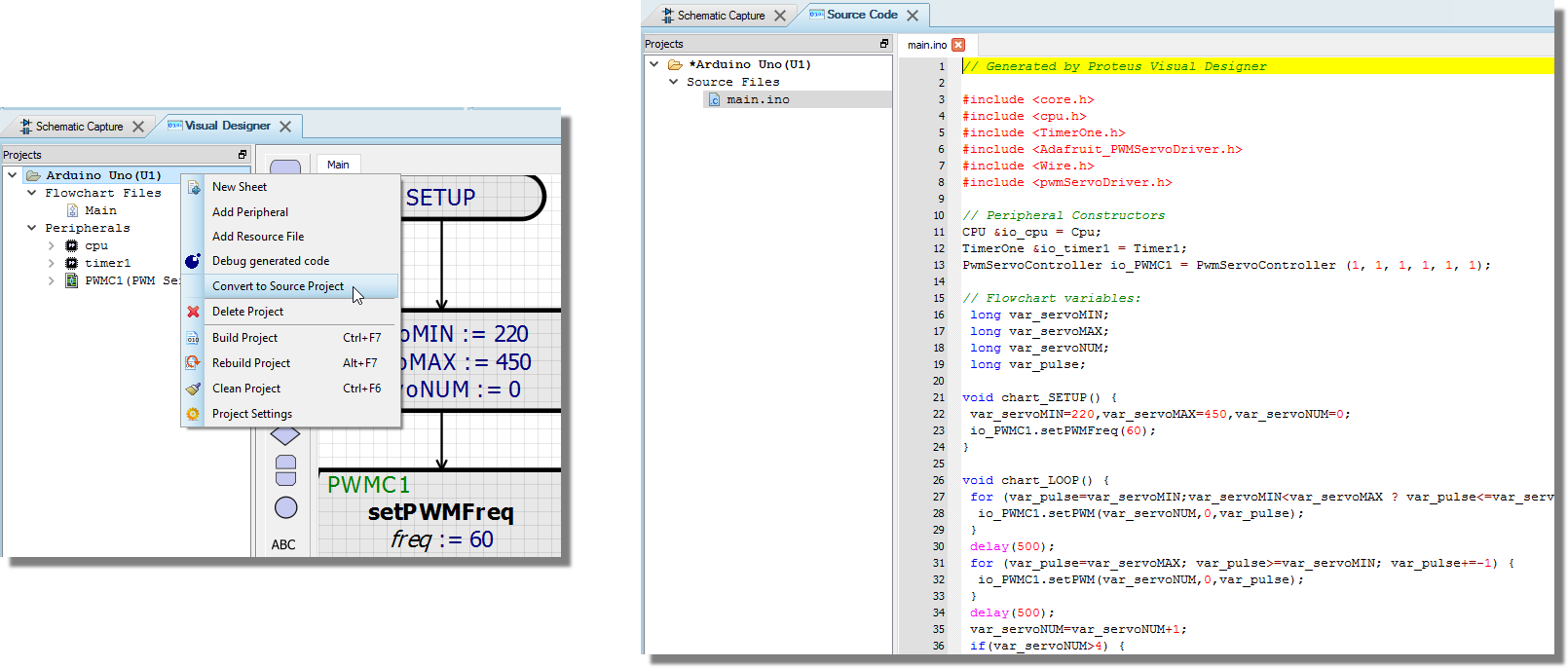
Task: Click the Rebuild Project icon in context menu
Action: 193,362
